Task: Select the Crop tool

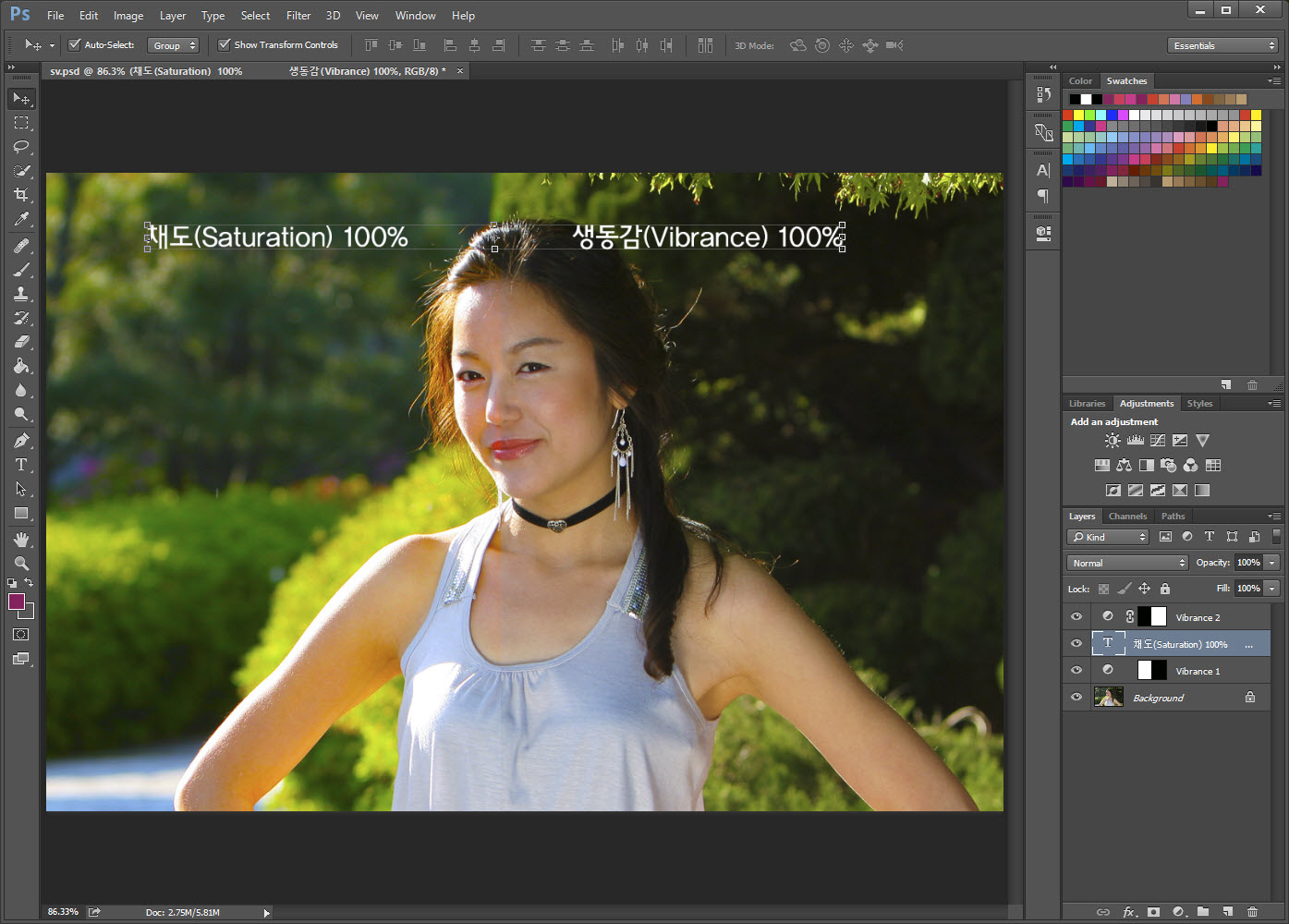Action: (x=21, y=195)
